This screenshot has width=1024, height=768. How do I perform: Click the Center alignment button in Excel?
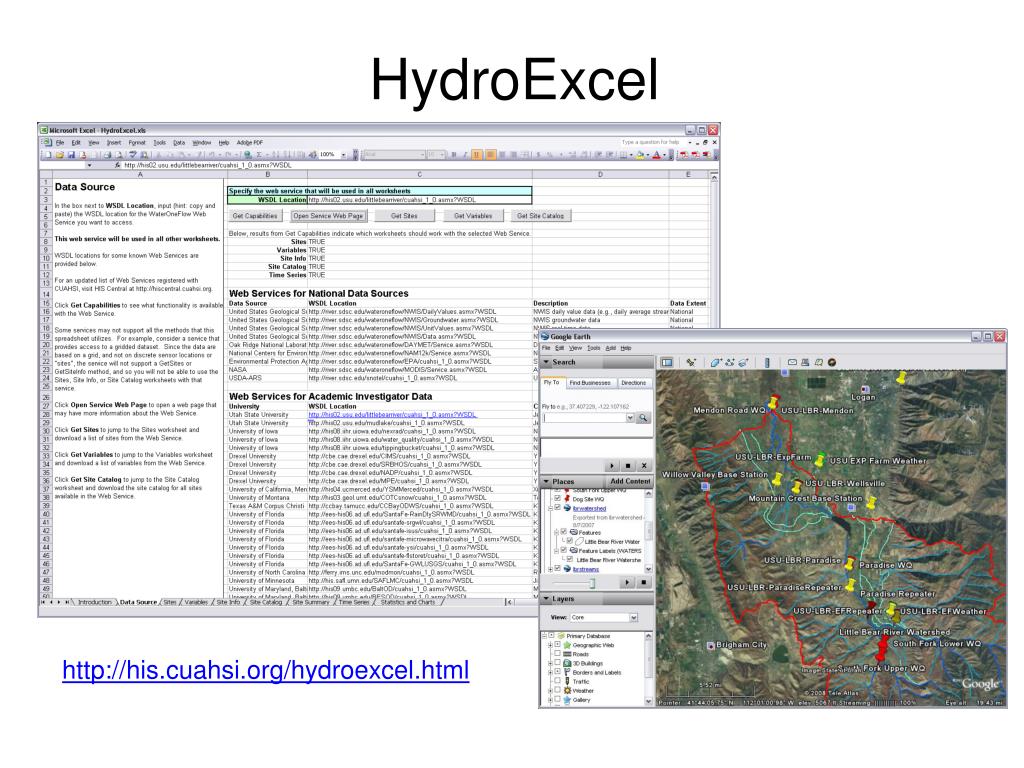pyautogui.click(x=503, y=155)
